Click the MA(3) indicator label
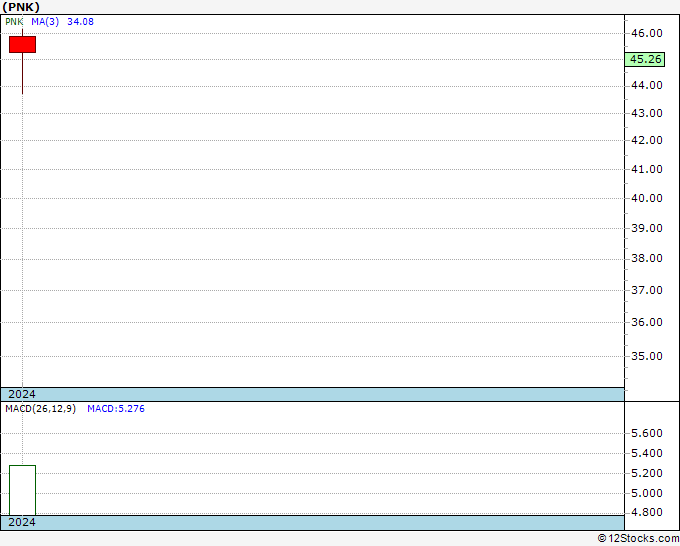 tap(45, 22)
